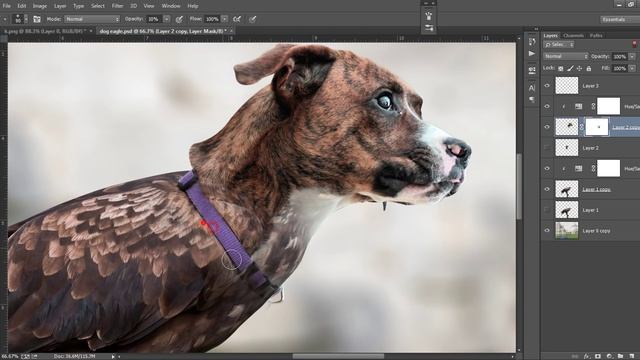Viewport: 640px width, 360px height.
Task: Hide Layer 2 copy with eye icon
Action: point(547,127)
